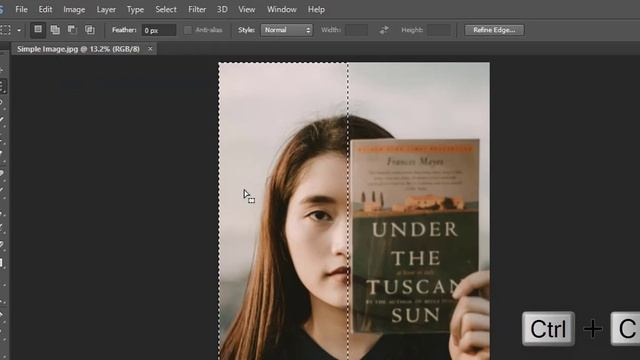This screenshot has height=360, width=640.
Task: Open the Select menu
Action: tap(166, 9)
